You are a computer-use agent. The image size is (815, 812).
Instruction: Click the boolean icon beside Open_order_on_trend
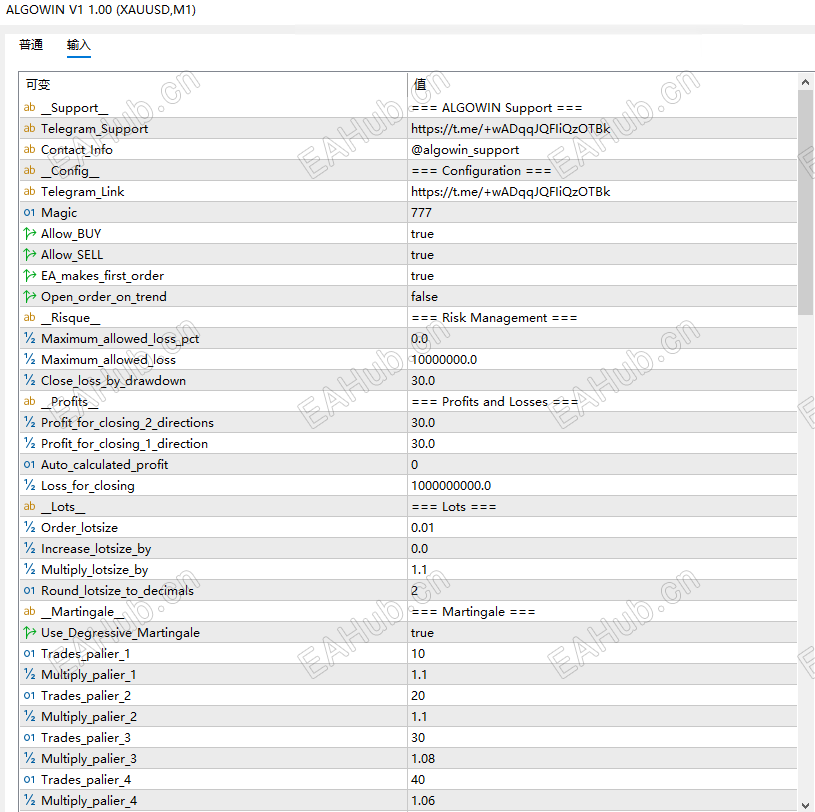30,297
